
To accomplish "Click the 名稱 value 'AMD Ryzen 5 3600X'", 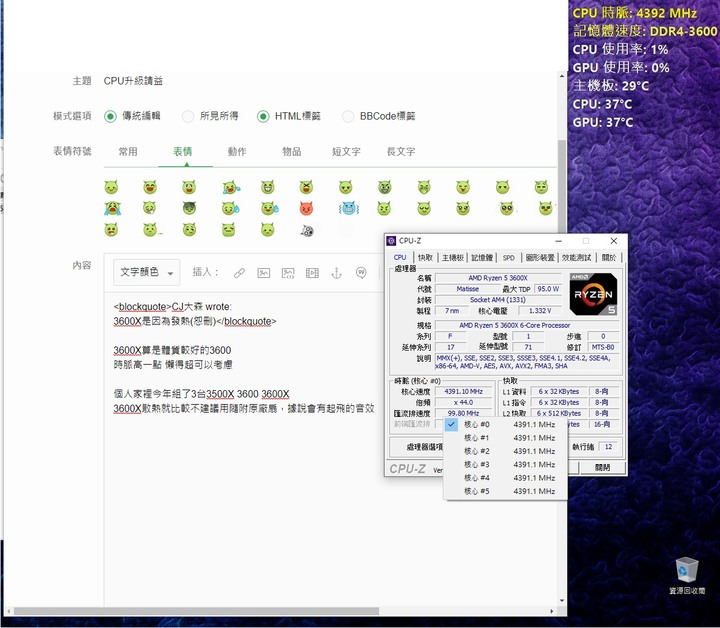I will pos(498,278).
